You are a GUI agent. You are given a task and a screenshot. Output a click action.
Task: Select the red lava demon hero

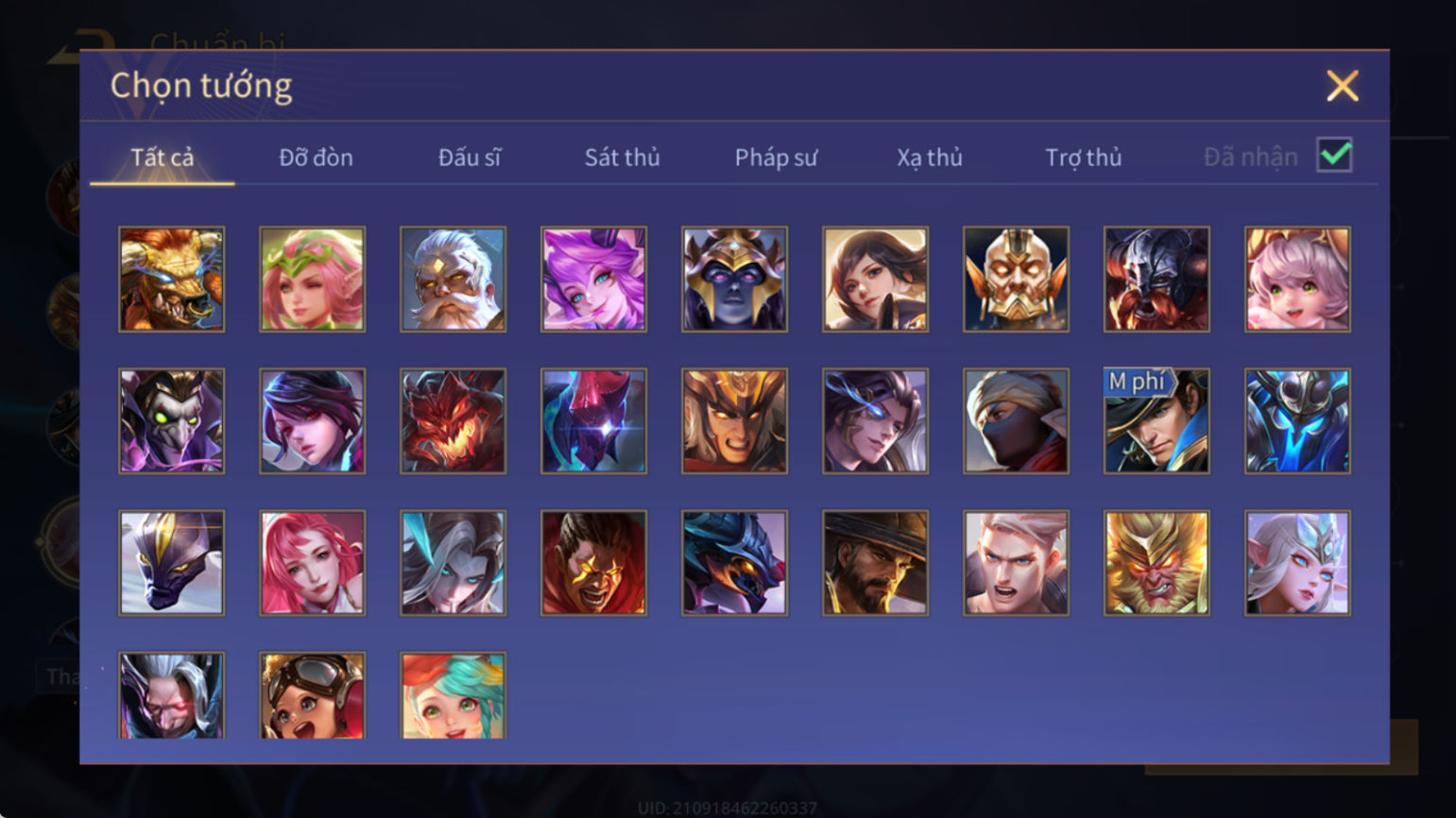click(x=453, y=421)
